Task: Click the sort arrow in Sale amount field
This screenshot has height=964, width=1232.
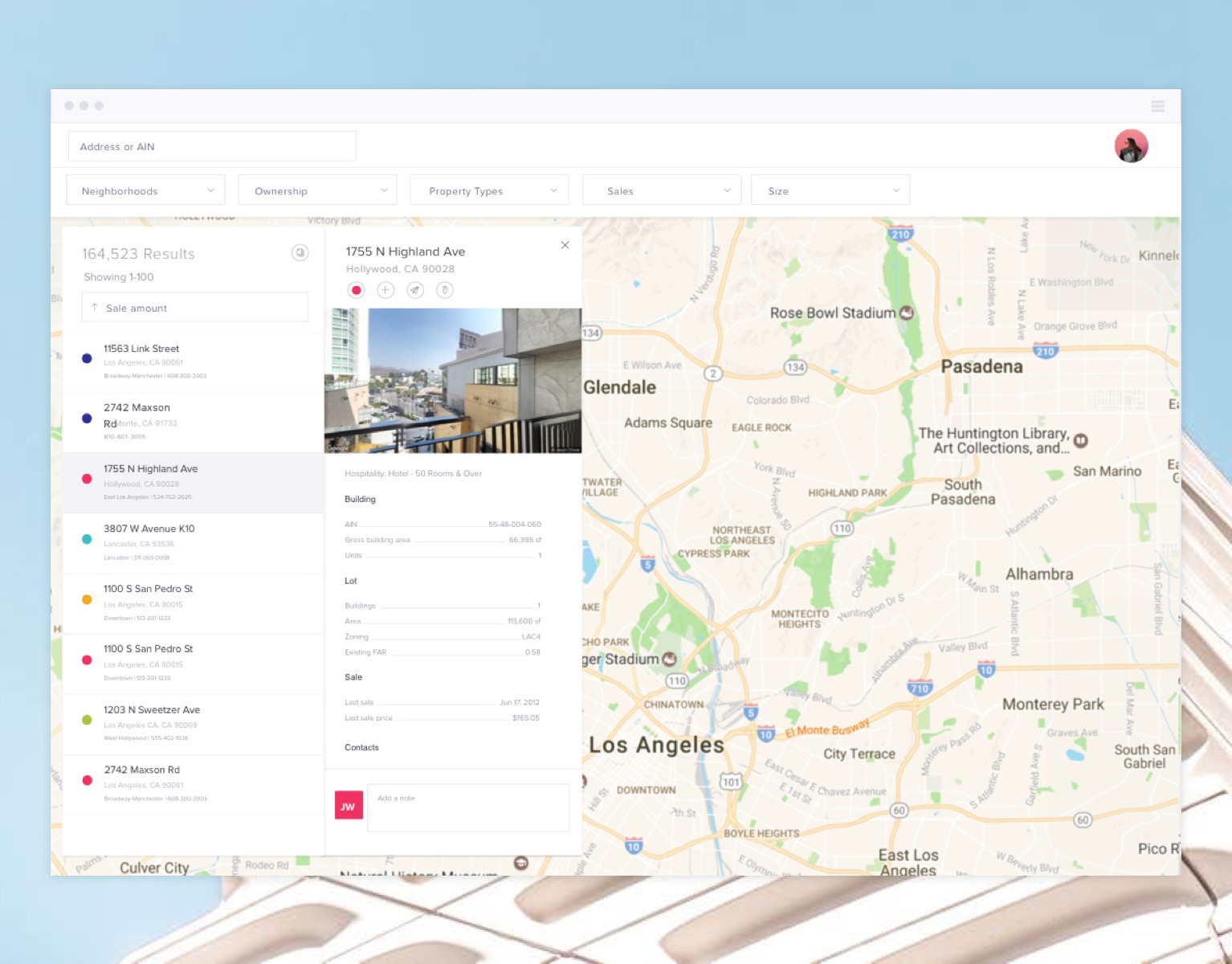Action: point(95,308)
